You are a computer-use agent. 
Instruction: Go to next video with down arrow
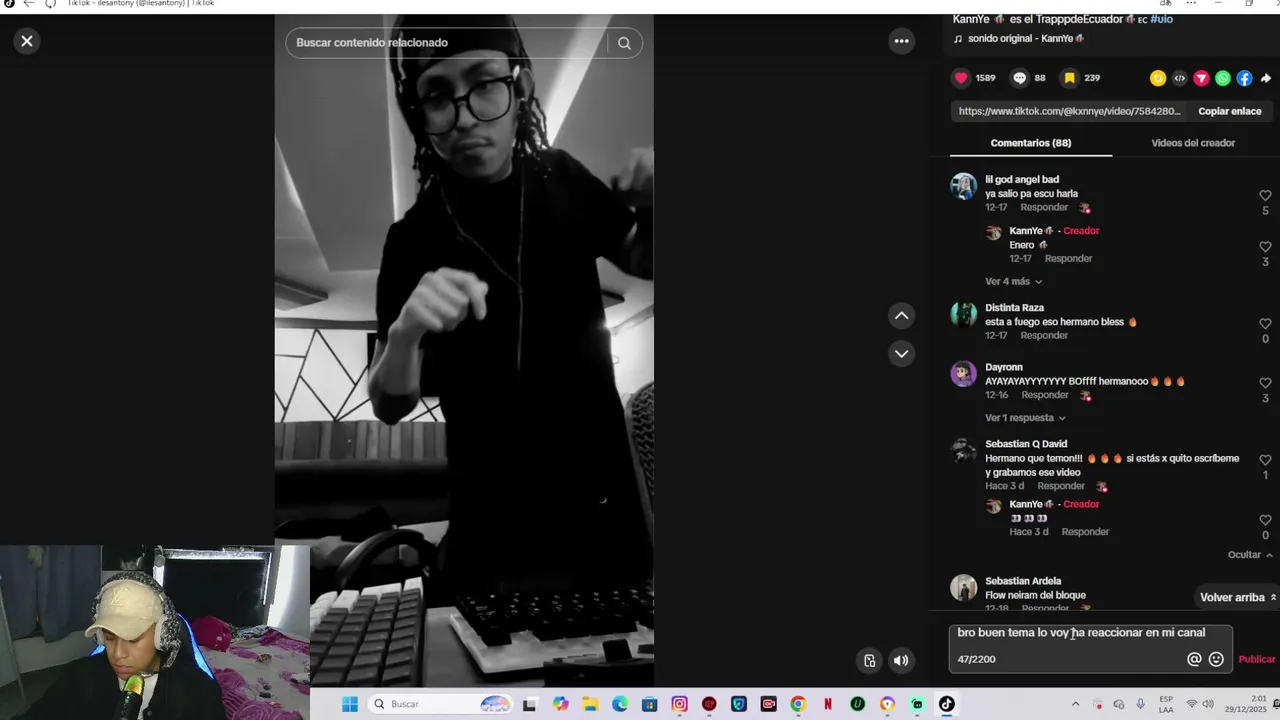pyautogui.click(x=901, y=354)
